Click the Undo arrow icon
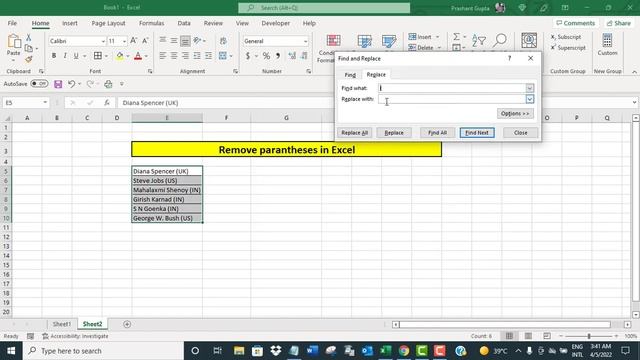The width and height of the screenshot is (640, 360). [71, 84]
